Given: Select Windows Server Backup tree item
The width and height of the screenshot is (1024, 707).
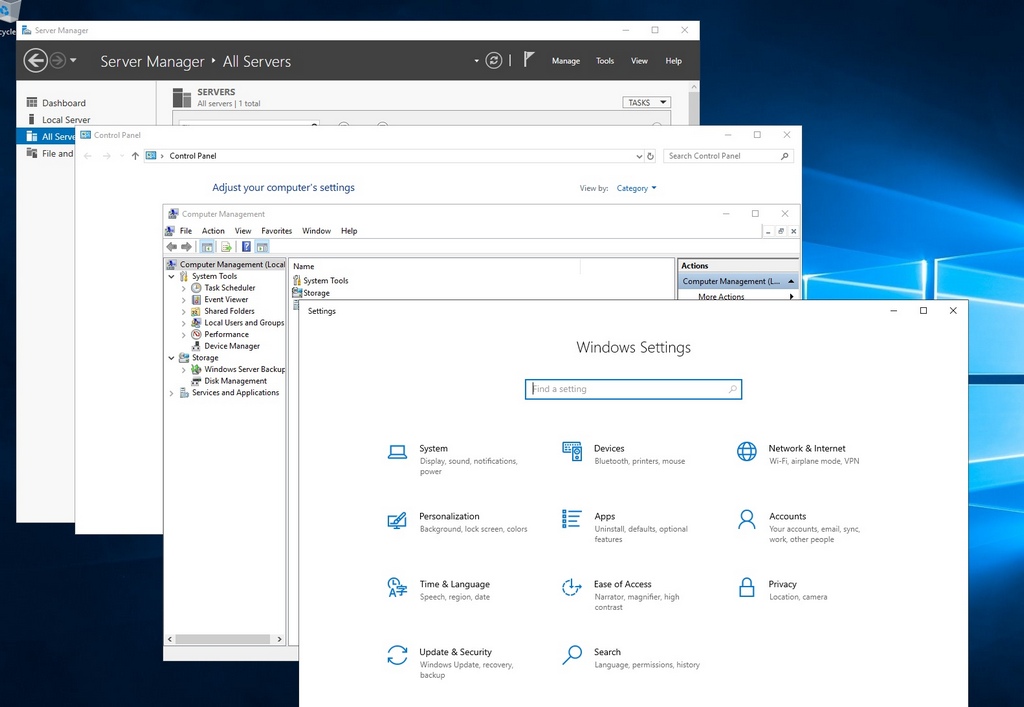Looking at the screenshot, I should pos(244,369).
